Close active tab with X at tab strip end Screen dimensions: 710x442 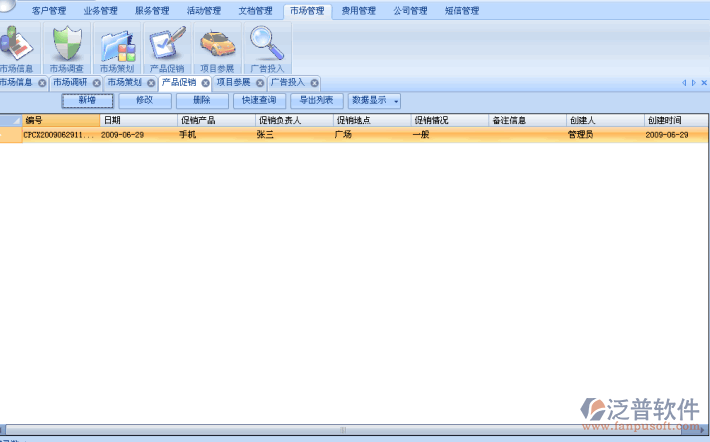[x=704, y=82]
